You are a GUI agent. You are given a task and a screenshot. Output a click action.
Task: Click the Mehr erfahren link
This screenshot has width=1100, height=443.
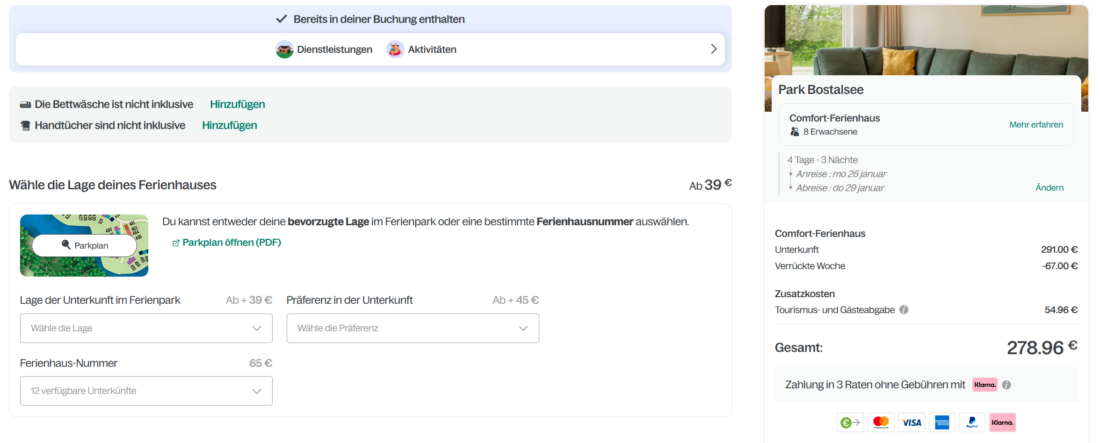(1036, 125)
